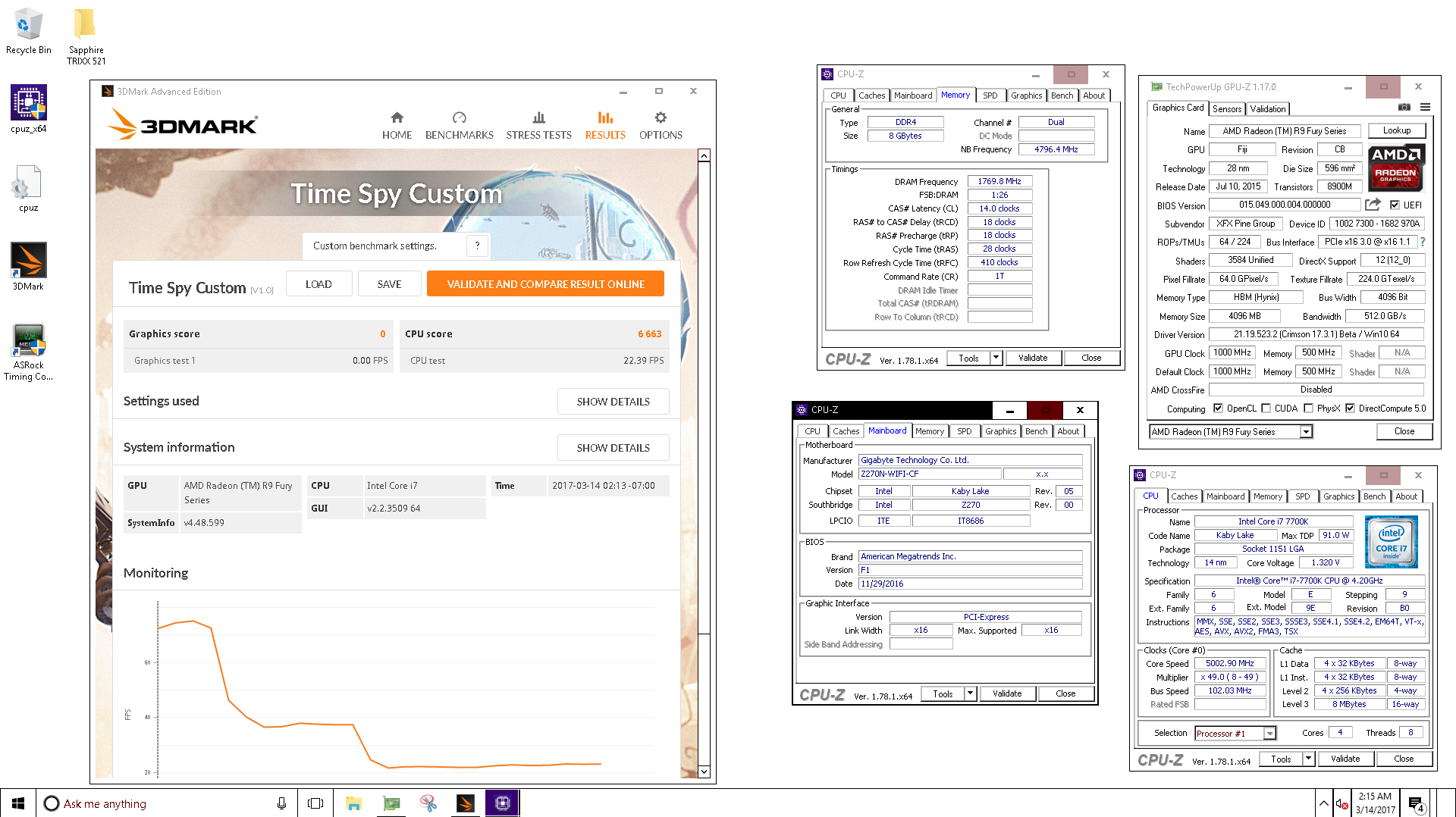Click Lookup button in GPU-Z
Screen dimensions: 1456x817
point(1396,130)
